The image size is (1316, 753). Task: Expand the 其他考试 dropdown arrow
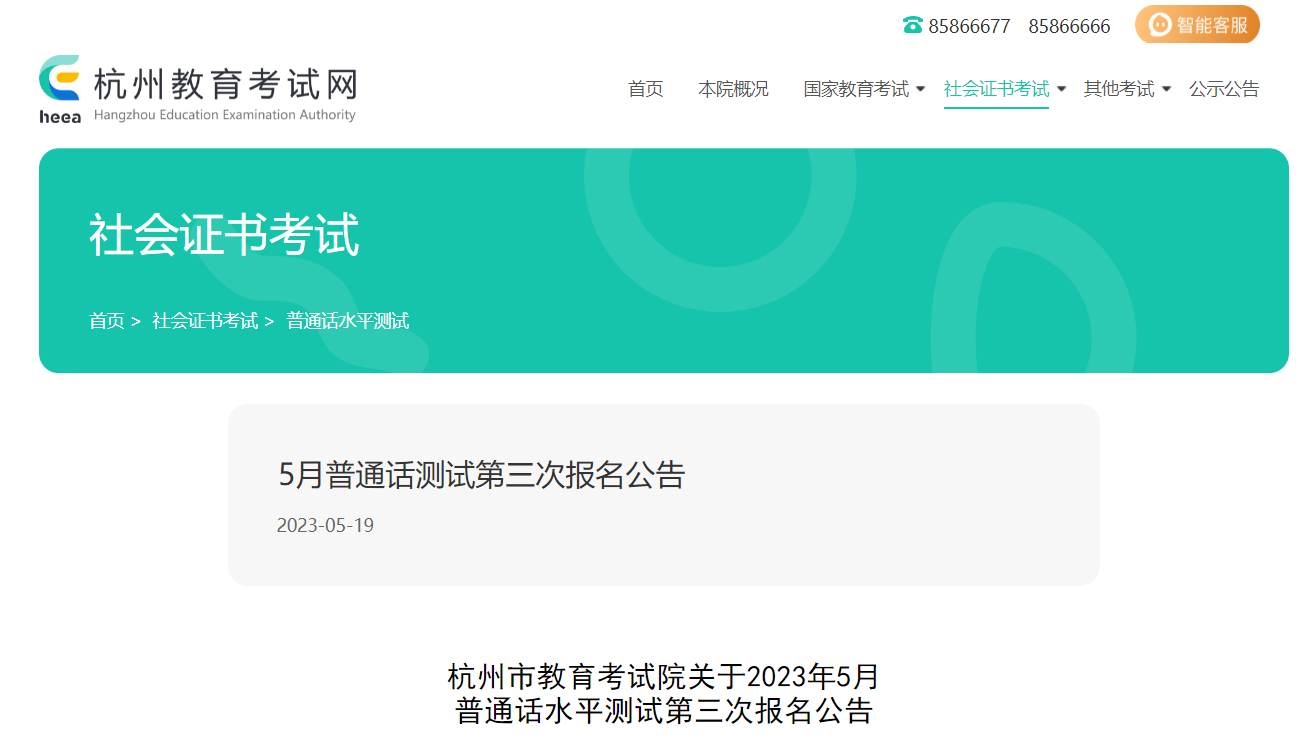coord(1166,89)
